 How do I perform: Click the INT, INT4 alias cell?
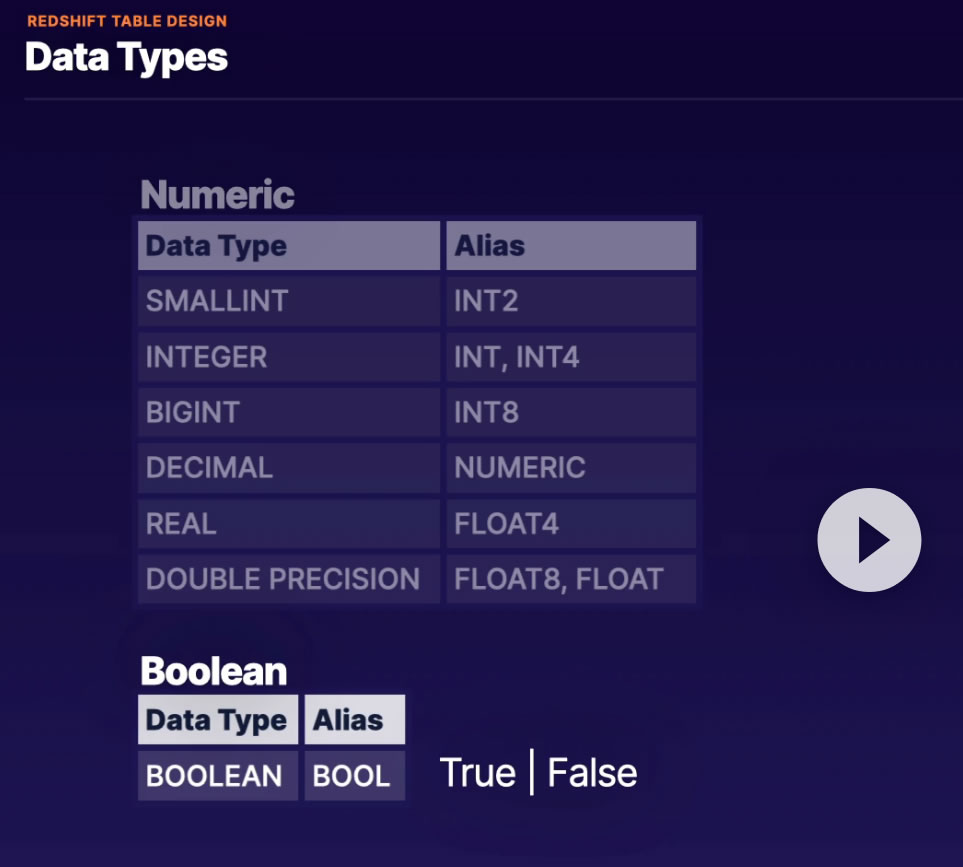click(x=570, y=357)
